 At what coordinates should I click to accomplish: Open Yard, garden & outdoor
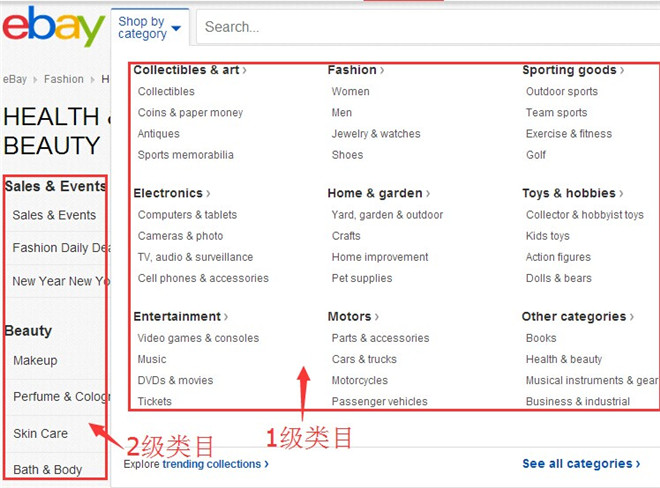[x=387, y=215]
